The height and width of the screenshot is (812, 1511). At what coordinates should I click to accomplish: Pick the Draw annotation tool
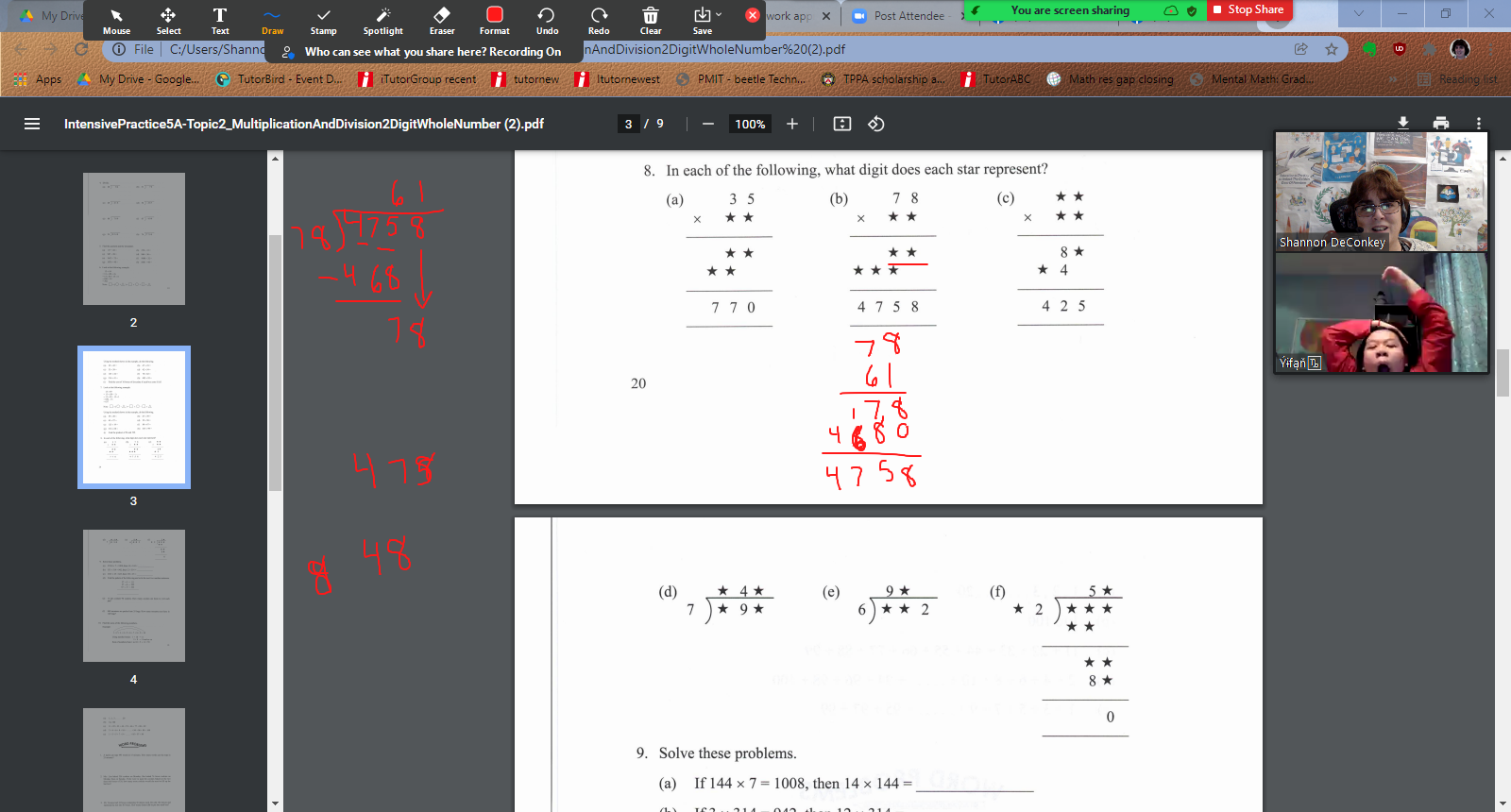point(272,20)
